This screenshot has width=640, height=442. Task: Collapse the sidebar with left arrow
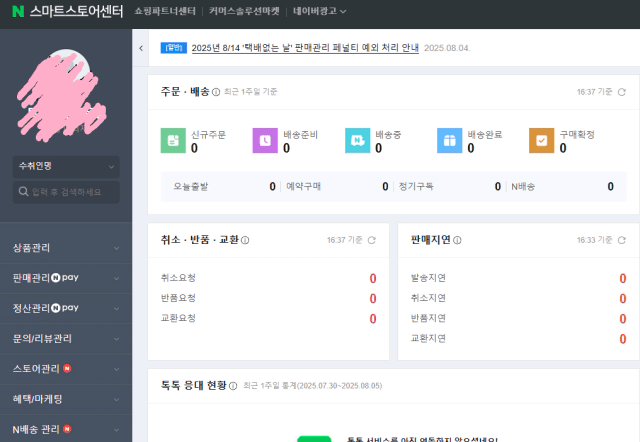(141, 48)
